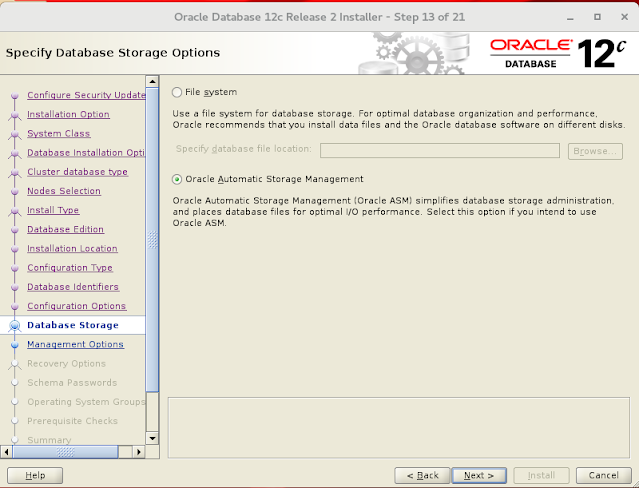Click the horizontal scrollbar thumb under steps
Image resolution: width=639 pixels, height=488 pixels.
pyautogui.click(x=65, y=452)
